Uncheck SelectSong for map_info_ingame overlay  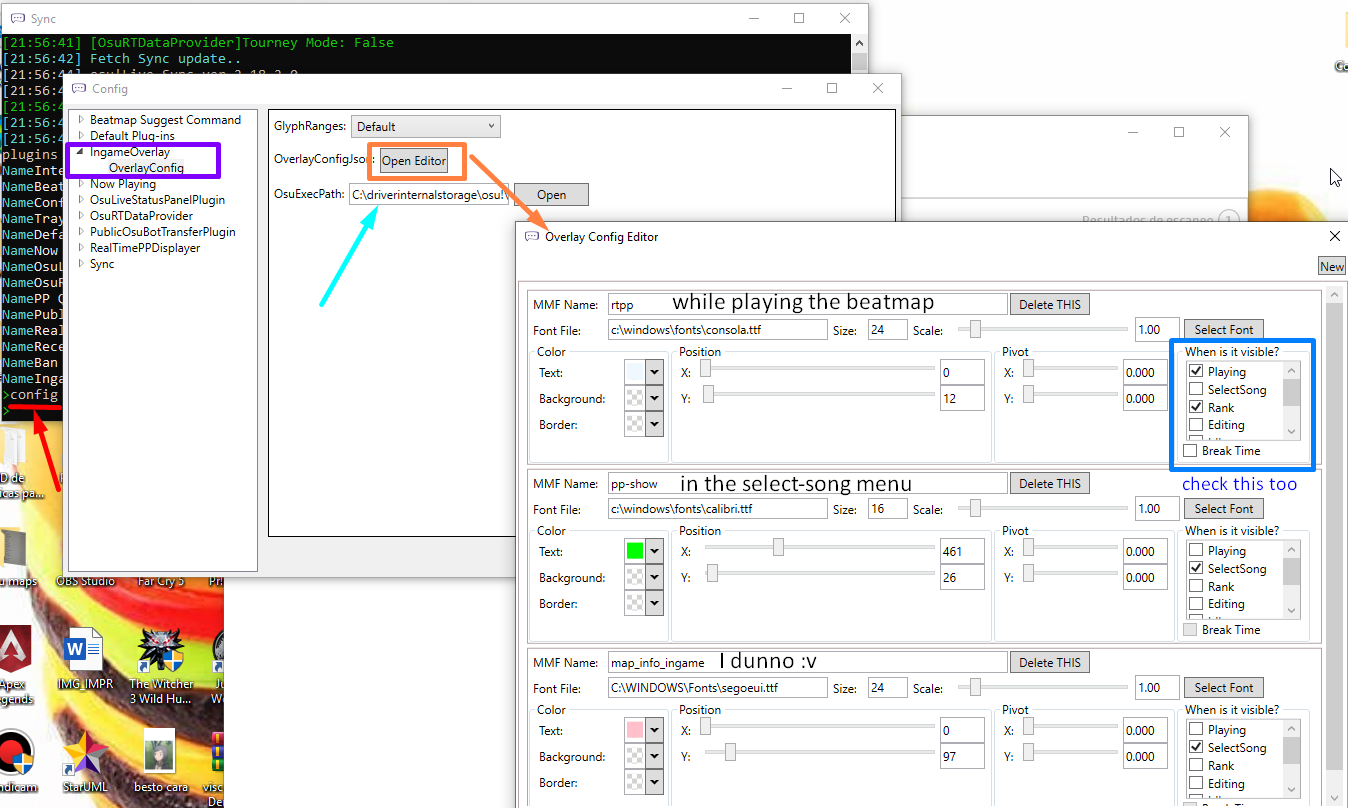pos(1196,747)
